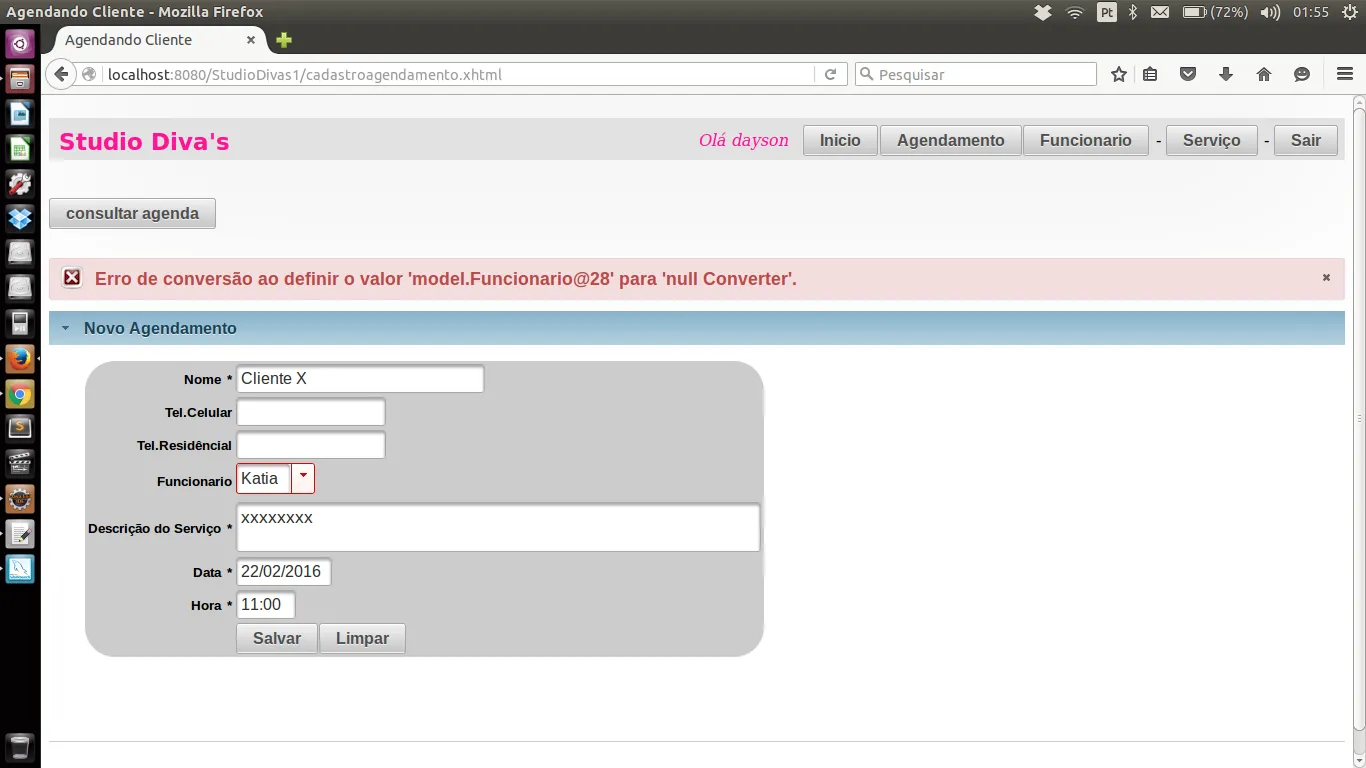The height and width of the screenshot is (768, 1366).
Task: Click consultar agenda button
Action: [x=132, y=214]
